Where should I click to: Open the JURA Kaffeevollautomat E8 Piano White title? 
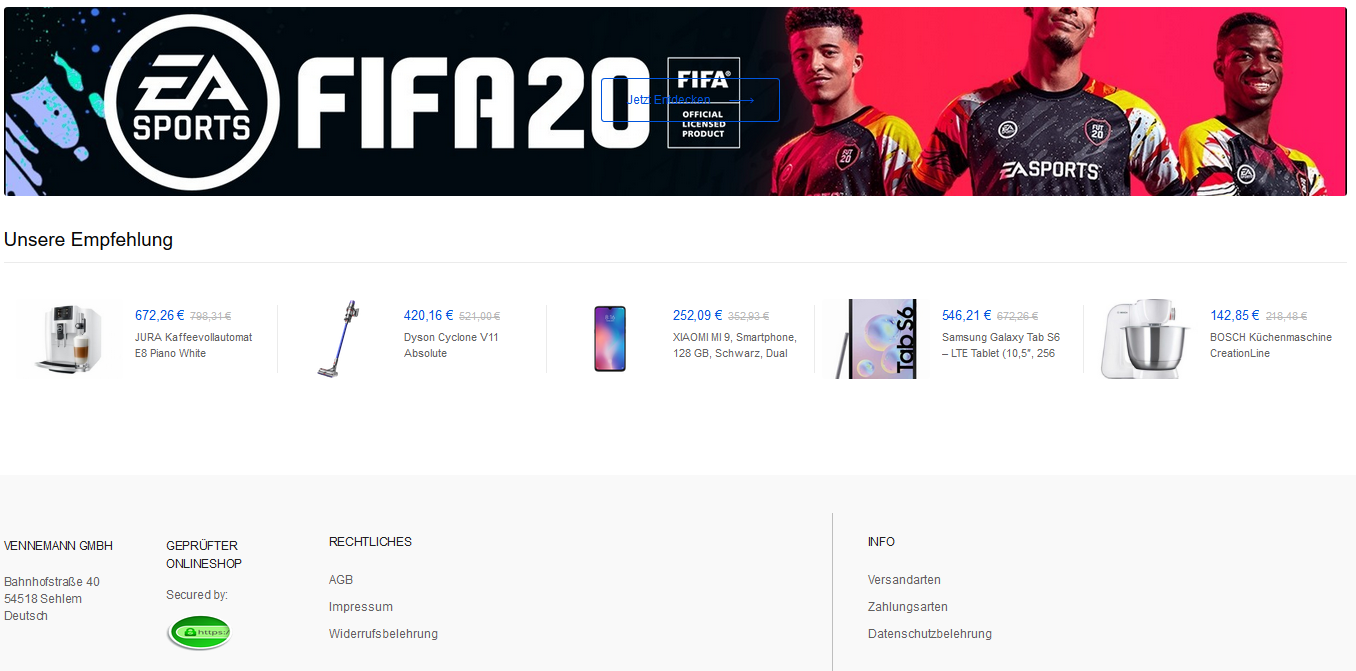coord(193,345)
